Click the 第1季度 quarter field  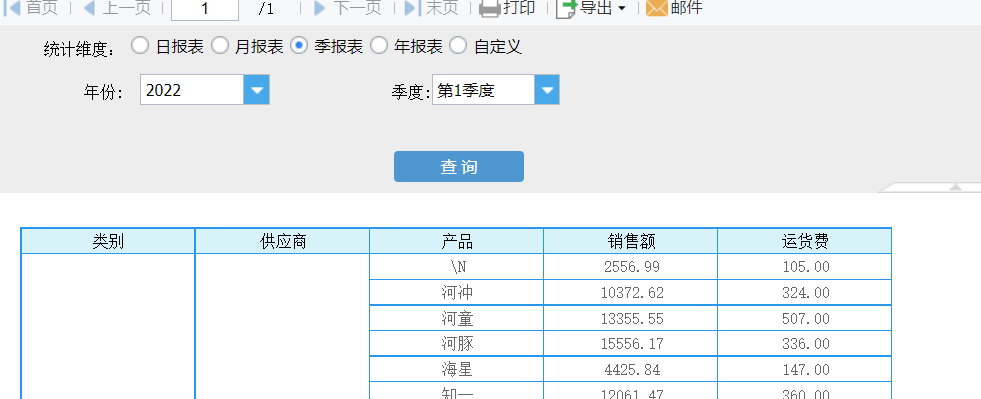point(484,90)
